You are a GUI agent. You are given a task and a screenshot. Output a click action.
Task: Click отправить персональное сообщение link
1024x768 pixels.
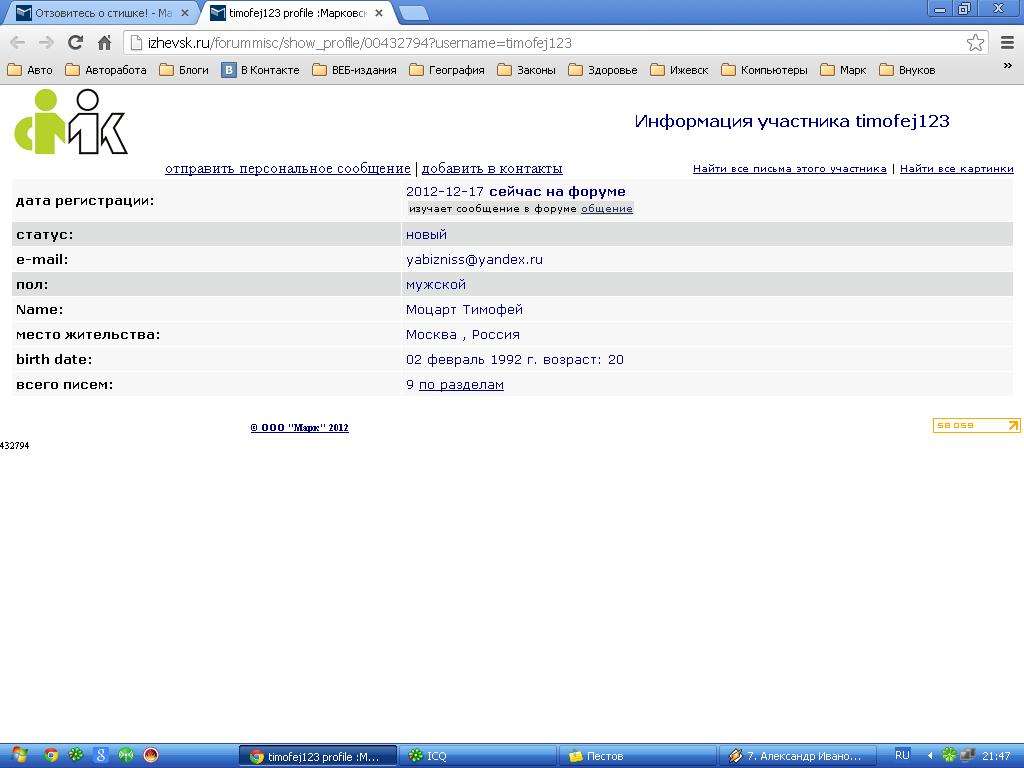coord(288,169)
